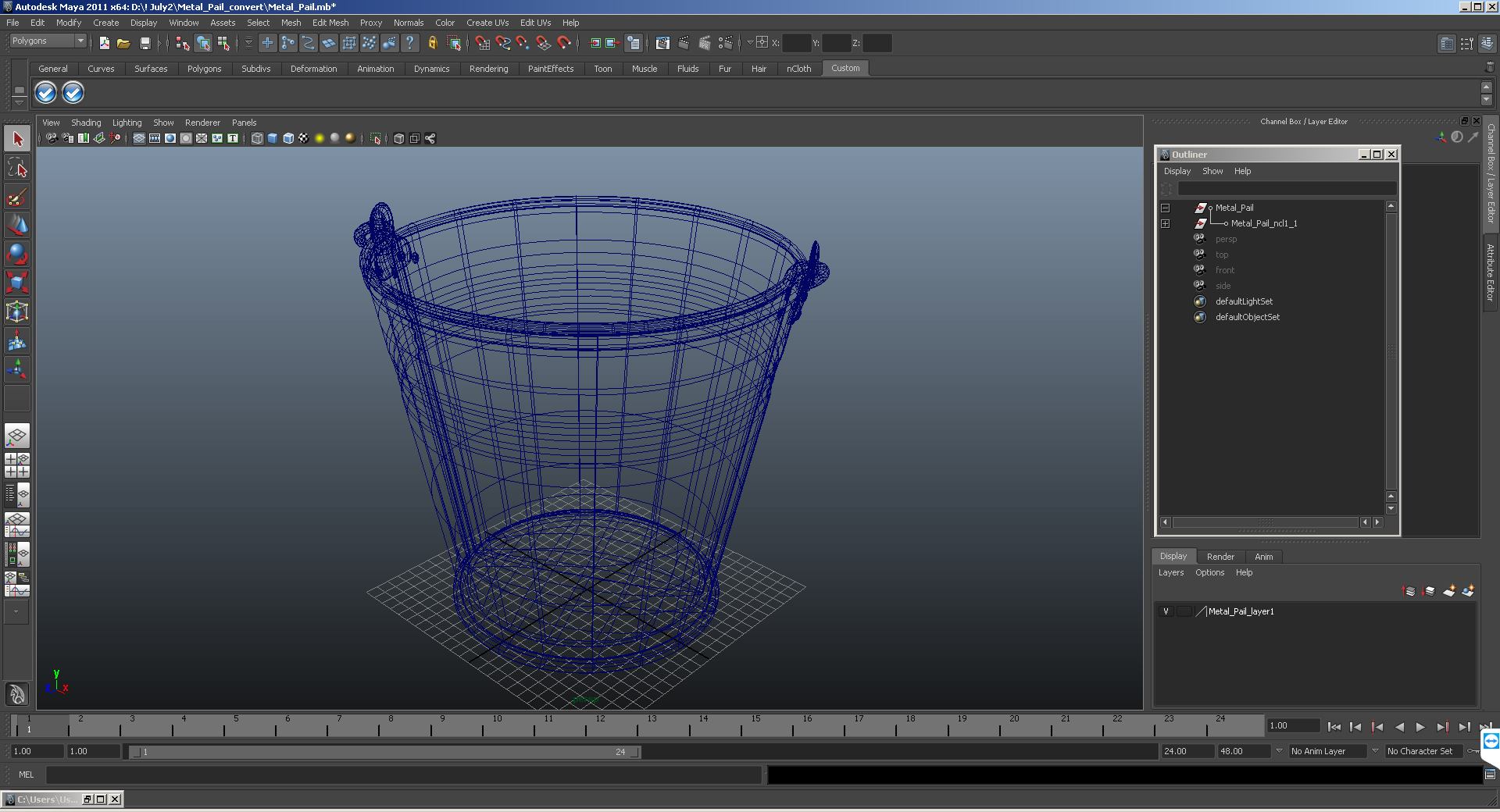Viewport: 1500px width, 812px height.
Task: Click the range slider bar handle at 24
Action: coord(636,752)
